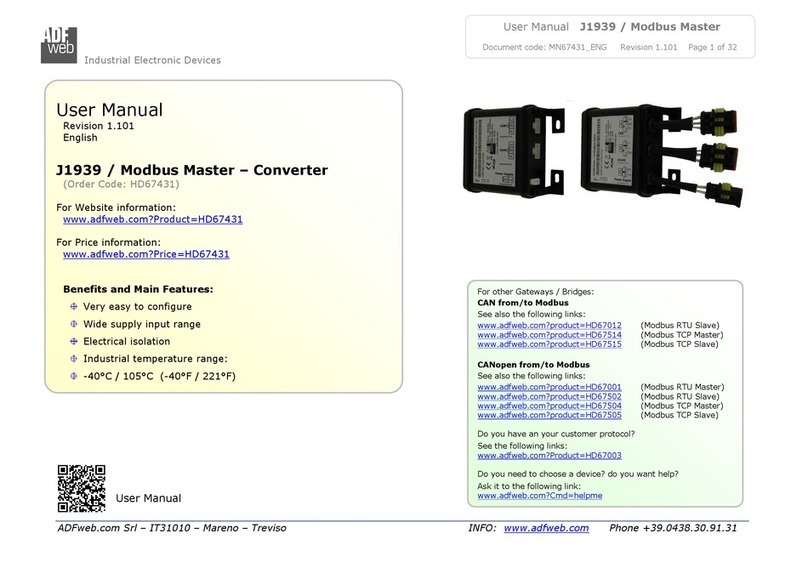Screen dimensions: 808x568
Task: Click the 'Electrical isolation' text
Action: [127, 341]
